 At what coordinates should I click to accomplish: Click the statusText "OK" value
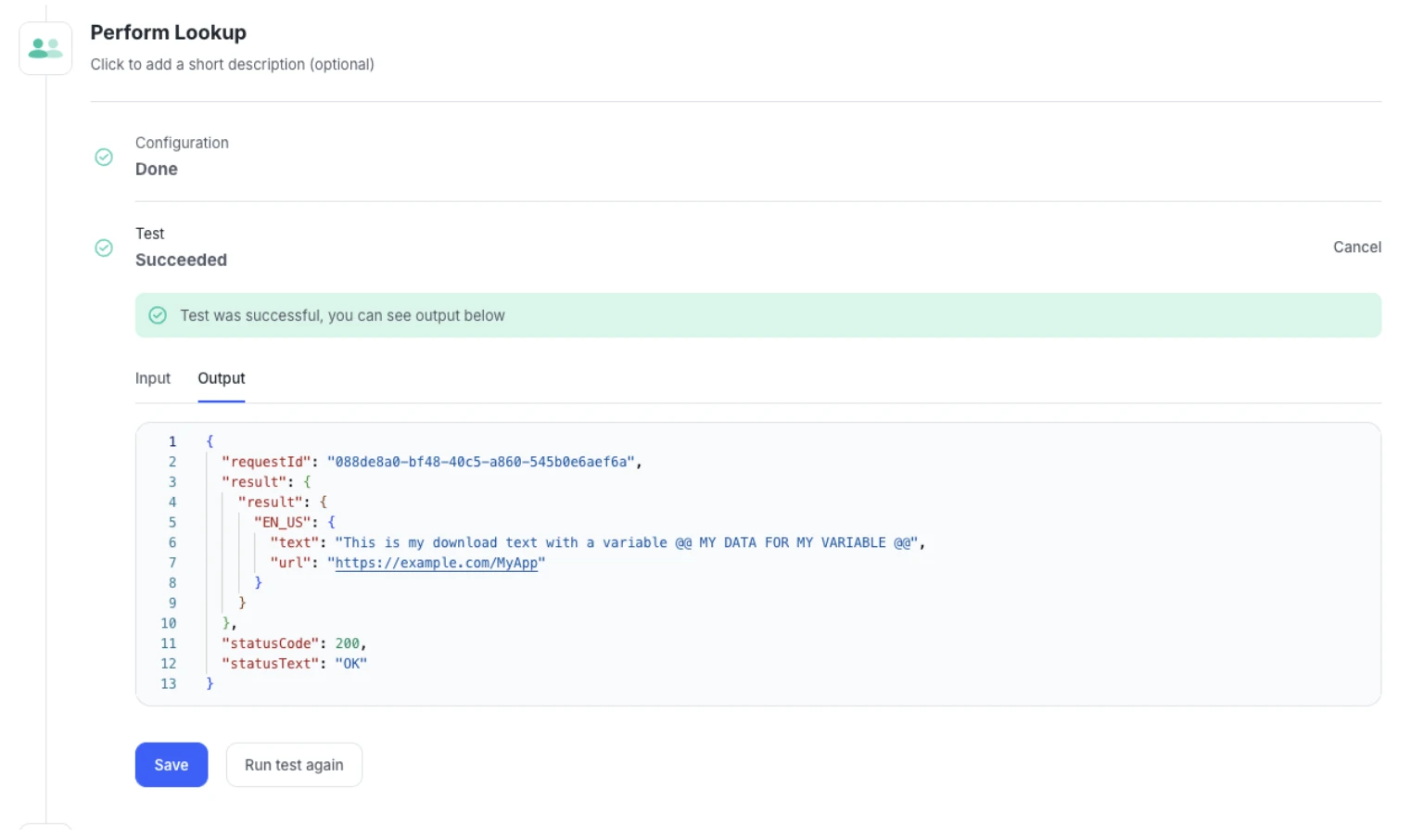pos(350,664)
